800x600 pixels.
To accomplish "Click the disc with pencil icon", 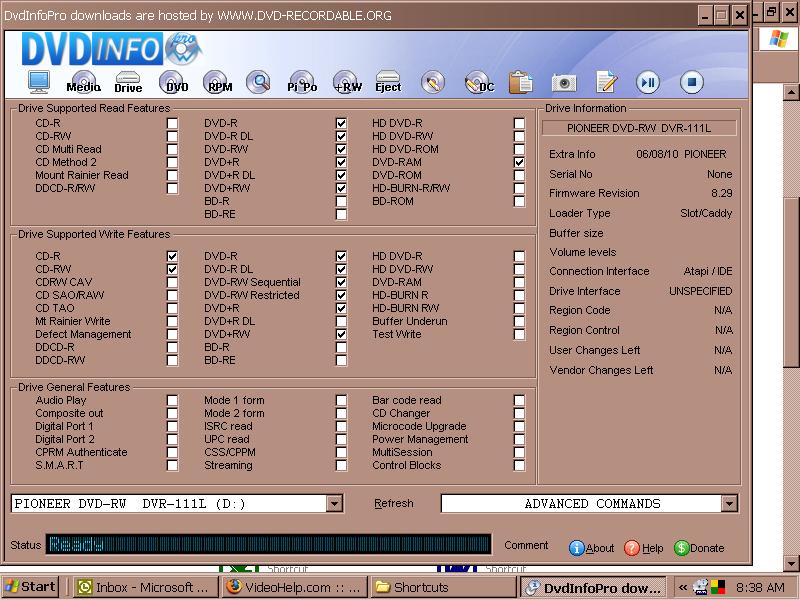I will [x=433, y=82].
